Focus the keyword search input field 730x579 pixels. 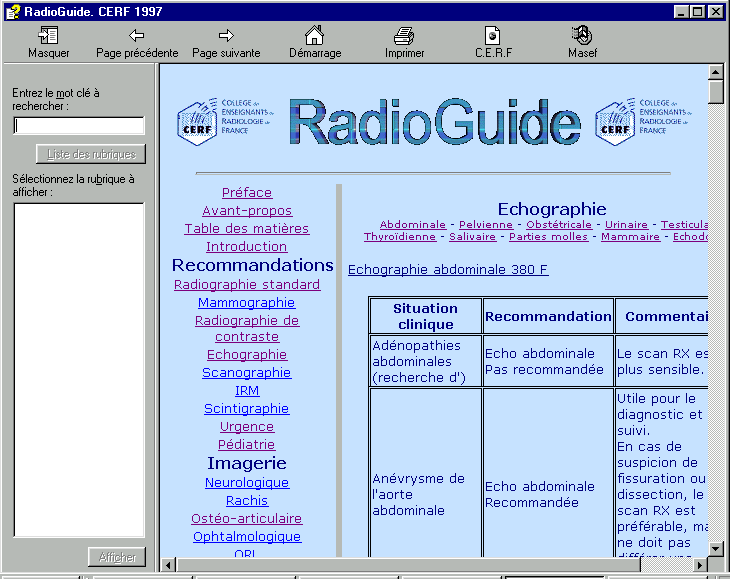point(79,126)
